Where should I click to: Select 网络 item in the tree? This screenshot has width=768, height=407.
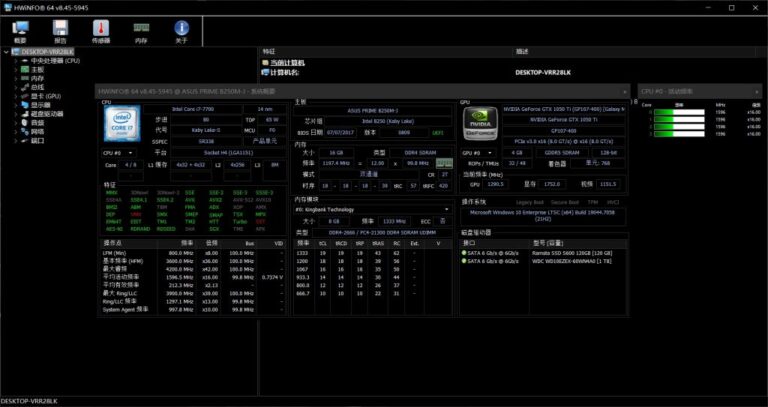pyautogui.click(x=38, y=131)
